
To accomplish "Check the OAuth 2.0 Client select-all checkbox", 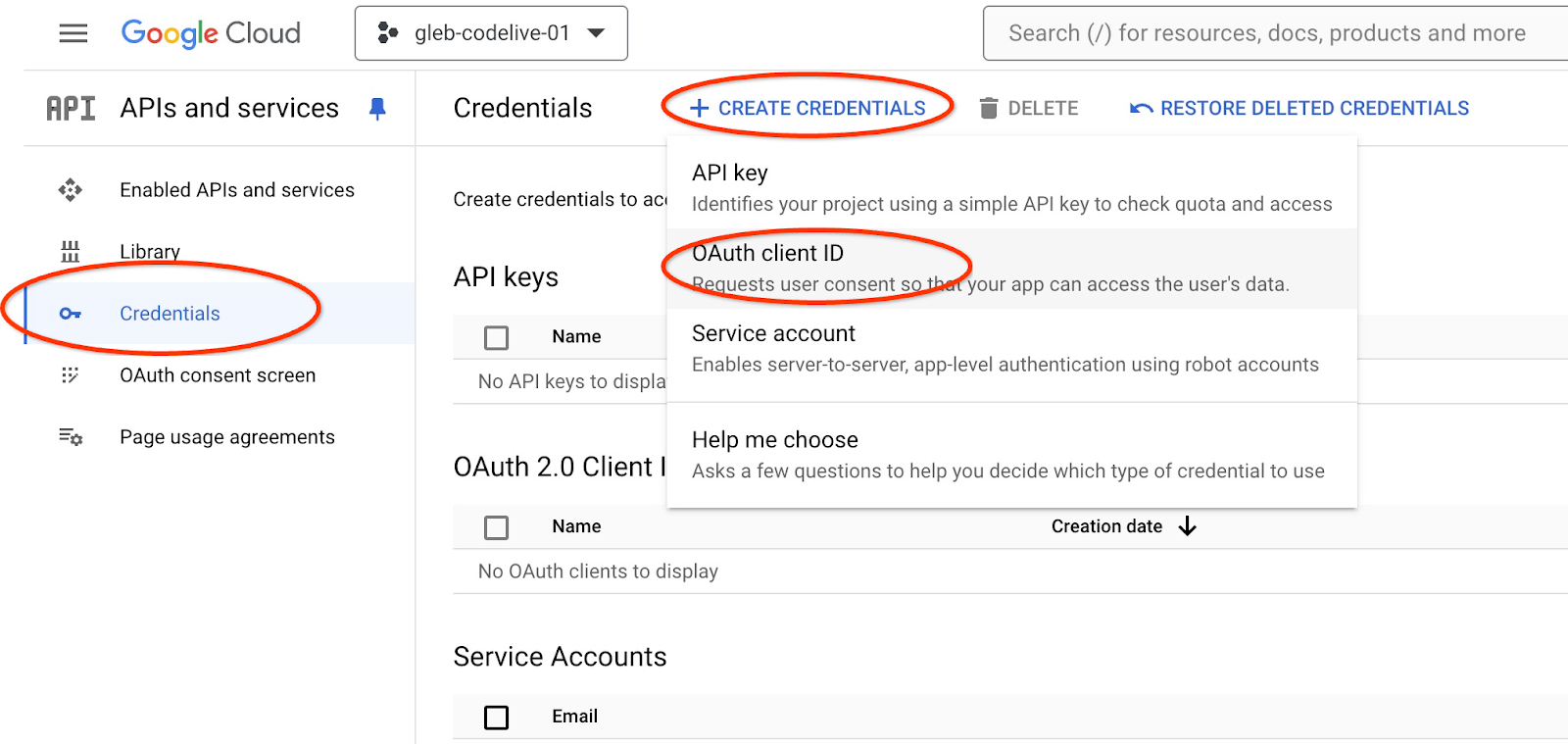I will click(x=497, y=528).
